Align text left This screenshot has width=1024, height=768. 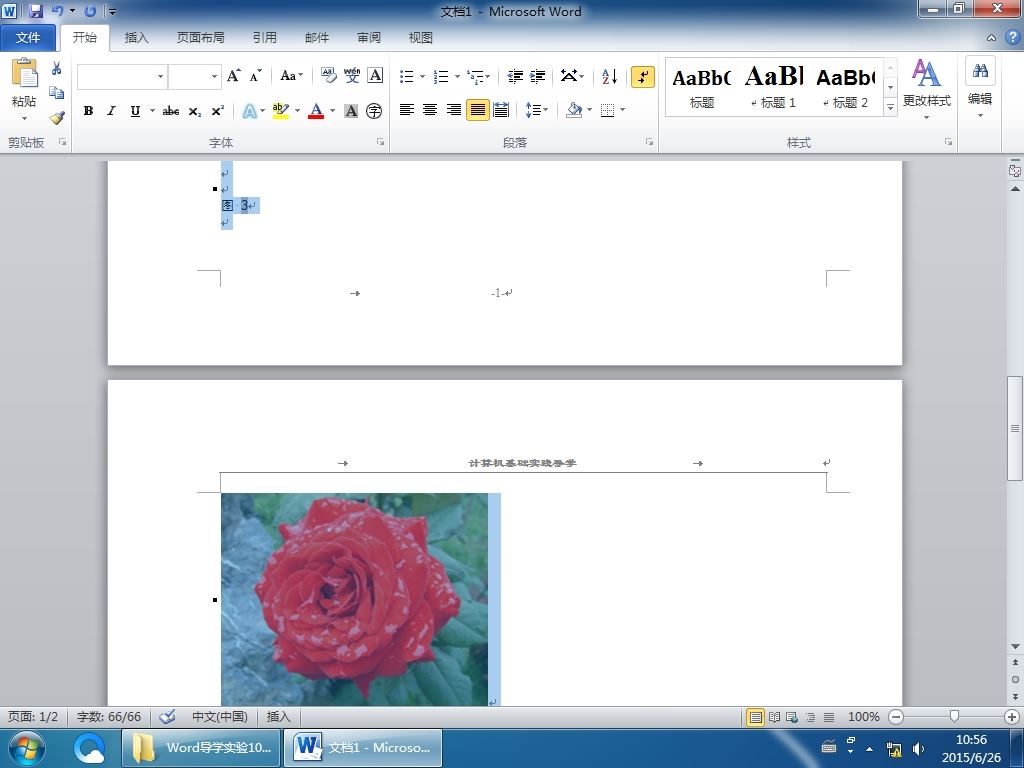tap(407, 110)
